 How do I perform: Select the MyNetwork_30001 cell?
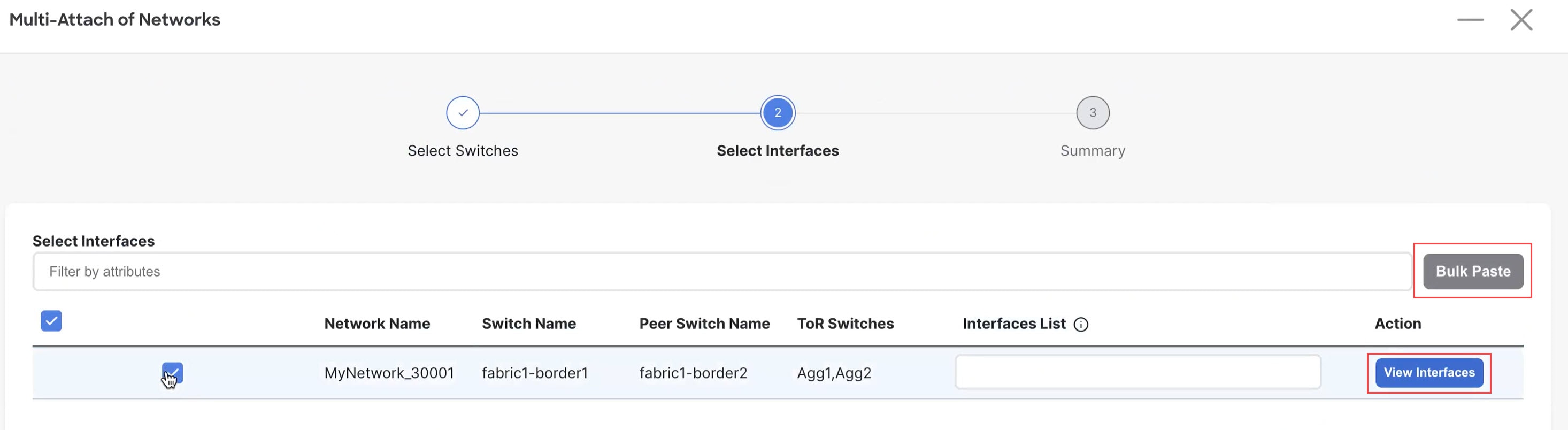[x=389, y=373]
